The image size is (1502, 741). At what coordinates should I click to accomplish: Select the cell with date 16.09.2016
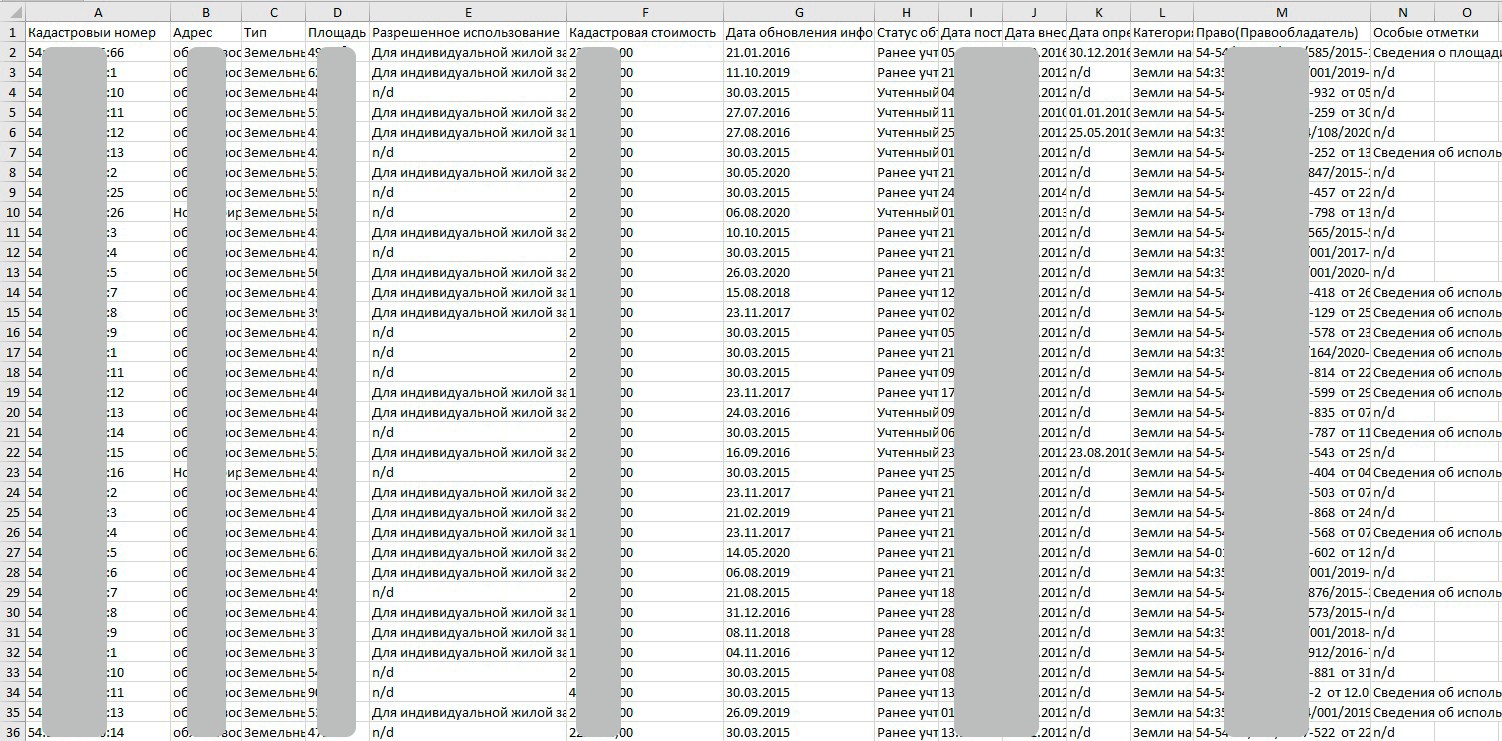799,452
